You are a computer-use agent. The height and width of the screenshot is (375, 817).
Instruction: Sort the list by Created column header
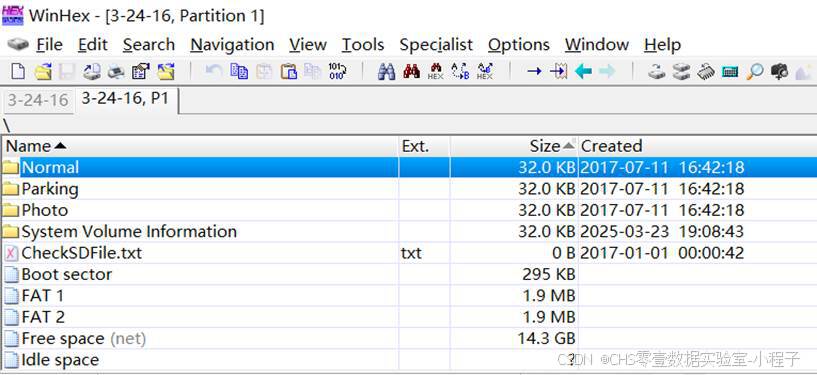coord(697,146)
